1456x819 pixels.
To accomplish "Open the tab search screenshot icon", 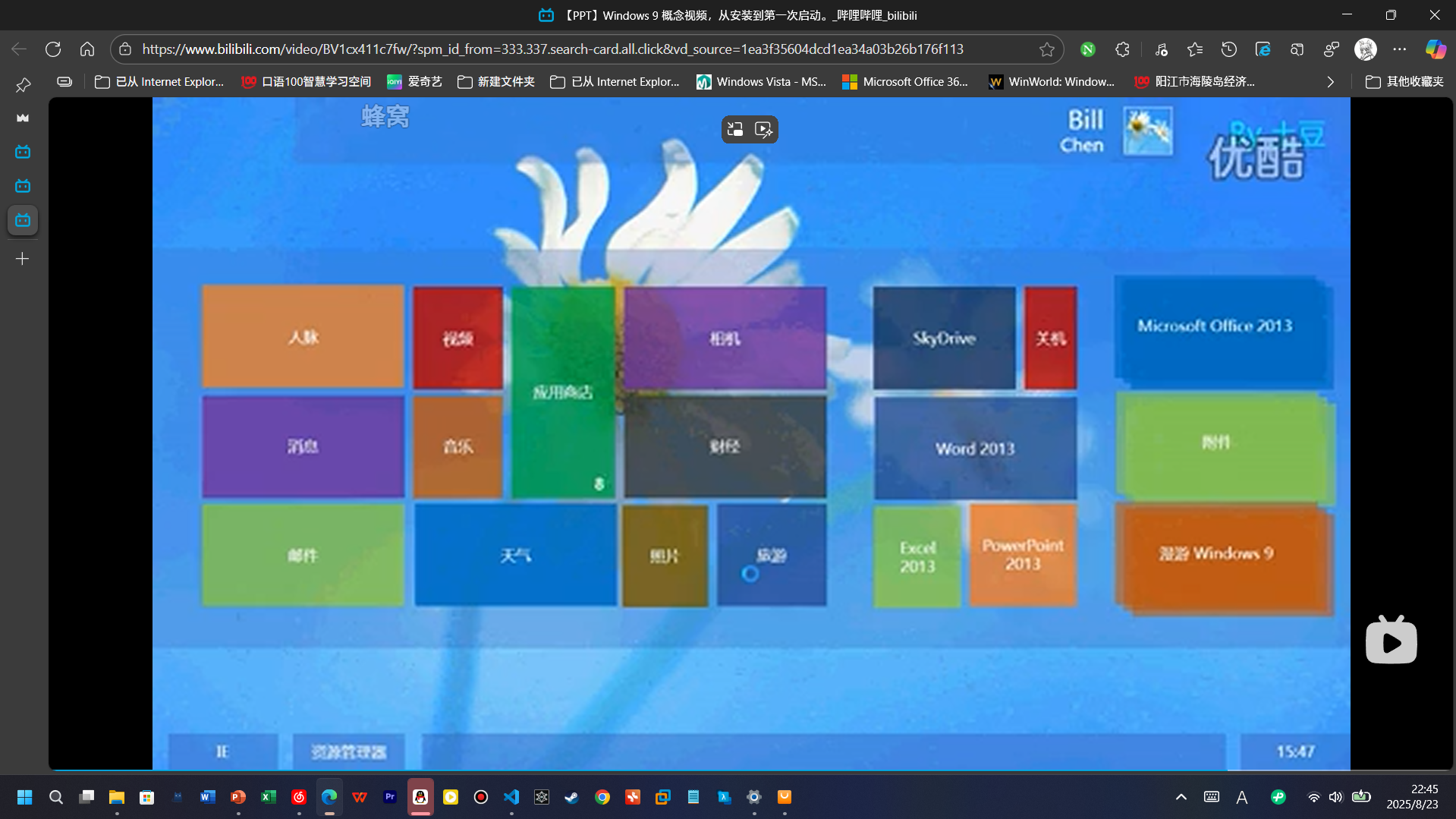I will [1297, 49].
